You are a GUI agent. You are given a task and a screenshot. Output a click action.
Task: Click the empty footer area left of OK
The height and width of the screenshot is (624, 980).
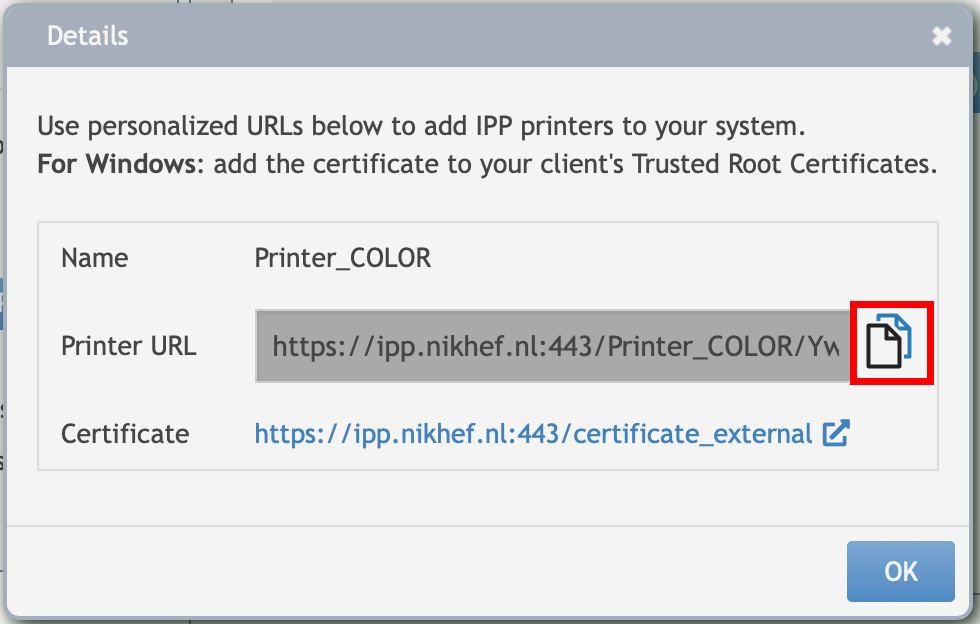click(420, 571)
